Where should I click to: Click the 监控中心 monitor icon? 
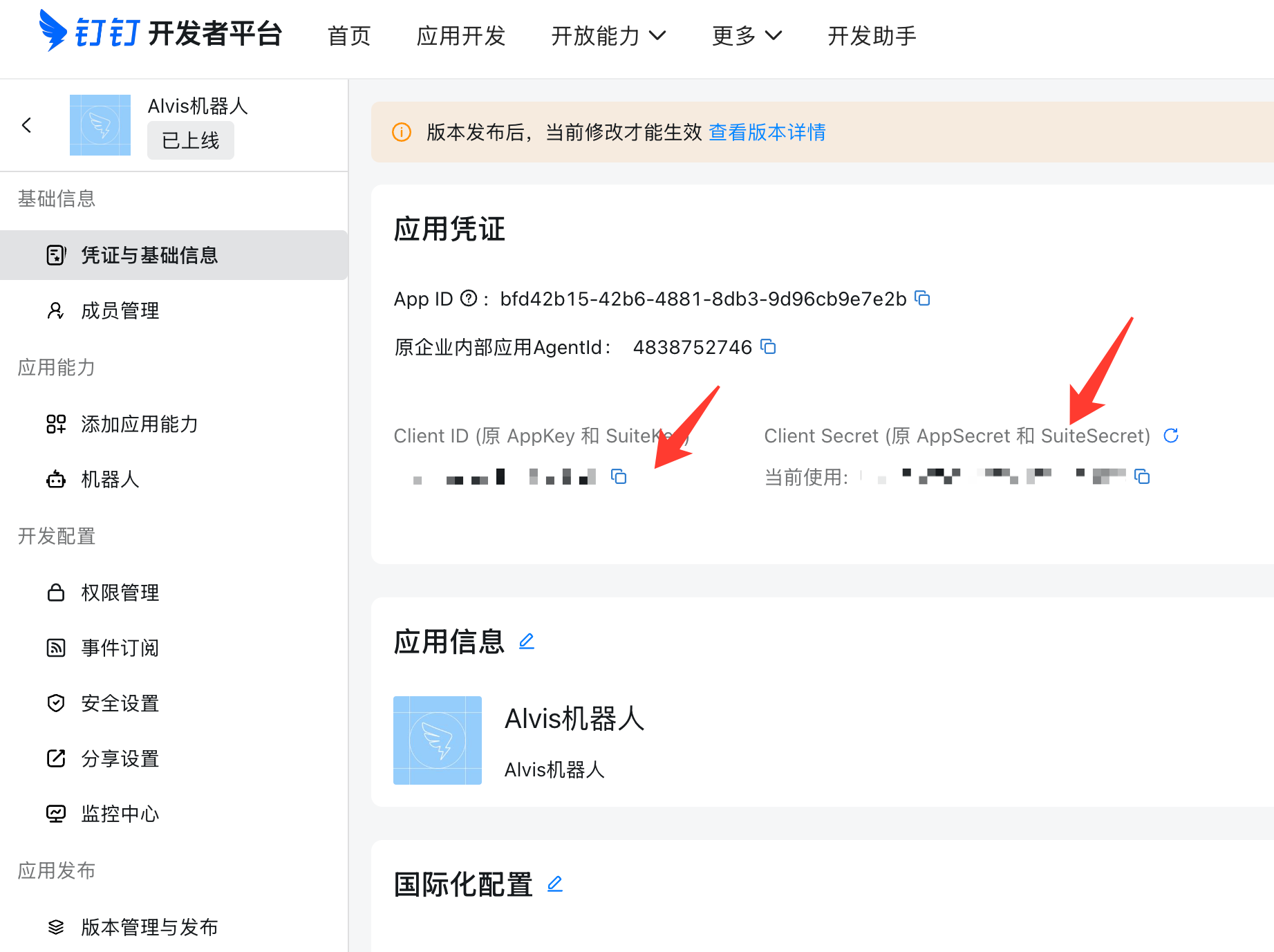pos(56,814)
